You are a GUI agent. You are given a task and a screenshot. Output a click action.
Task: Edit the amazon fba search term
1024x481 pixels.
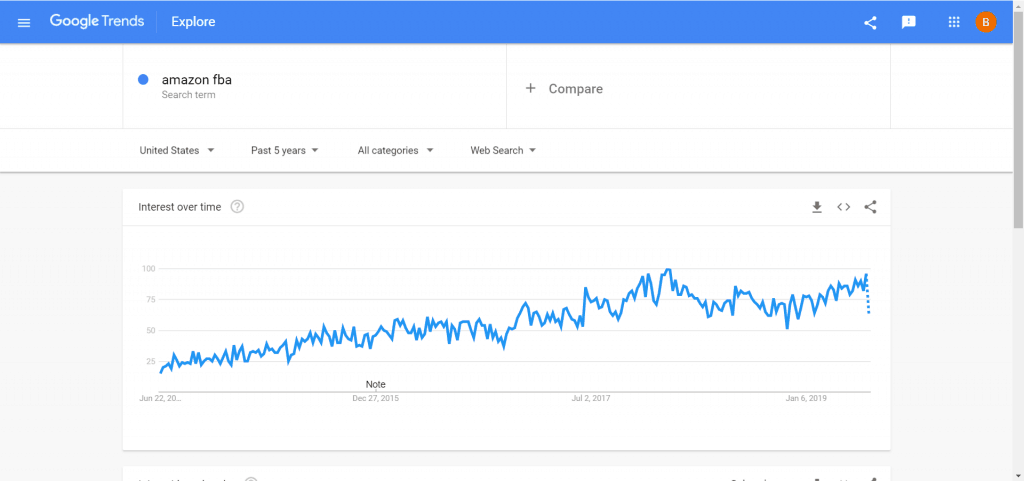pos(196,80)
